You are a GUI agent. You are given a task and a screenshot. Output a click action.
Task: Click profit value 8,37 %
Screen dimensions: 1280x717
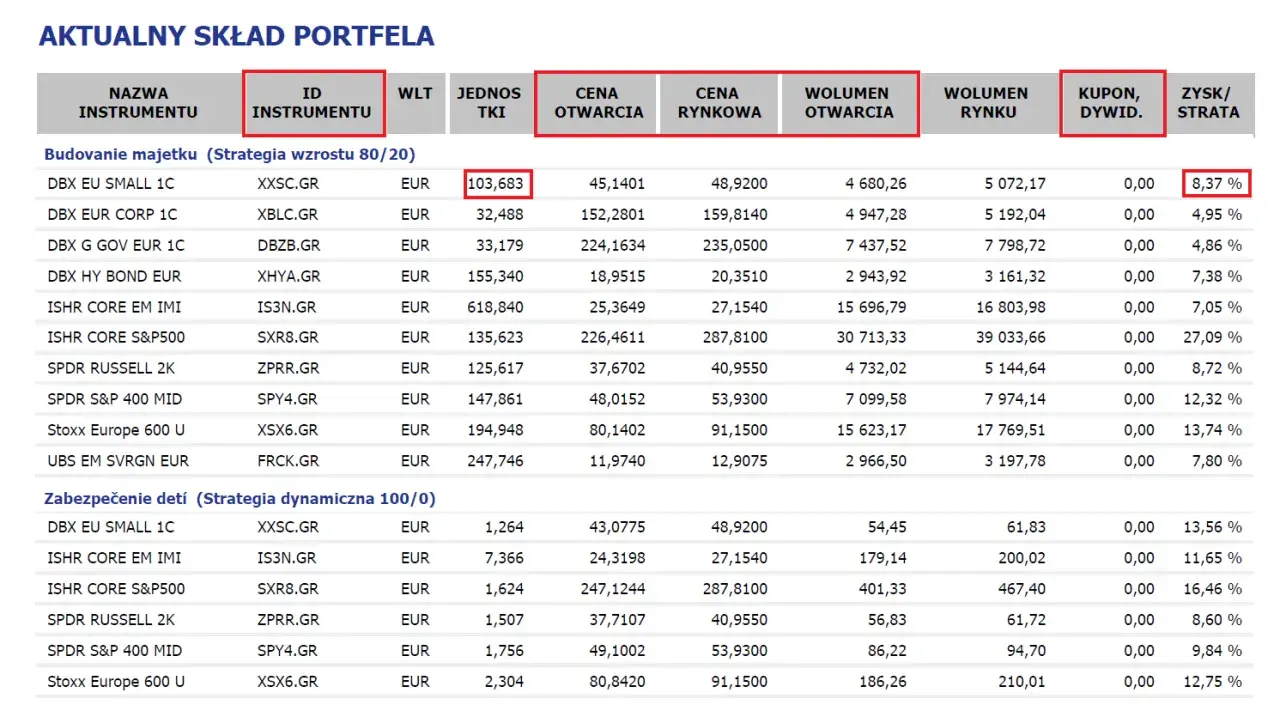pyautogui.click(x=1217, y=184)
